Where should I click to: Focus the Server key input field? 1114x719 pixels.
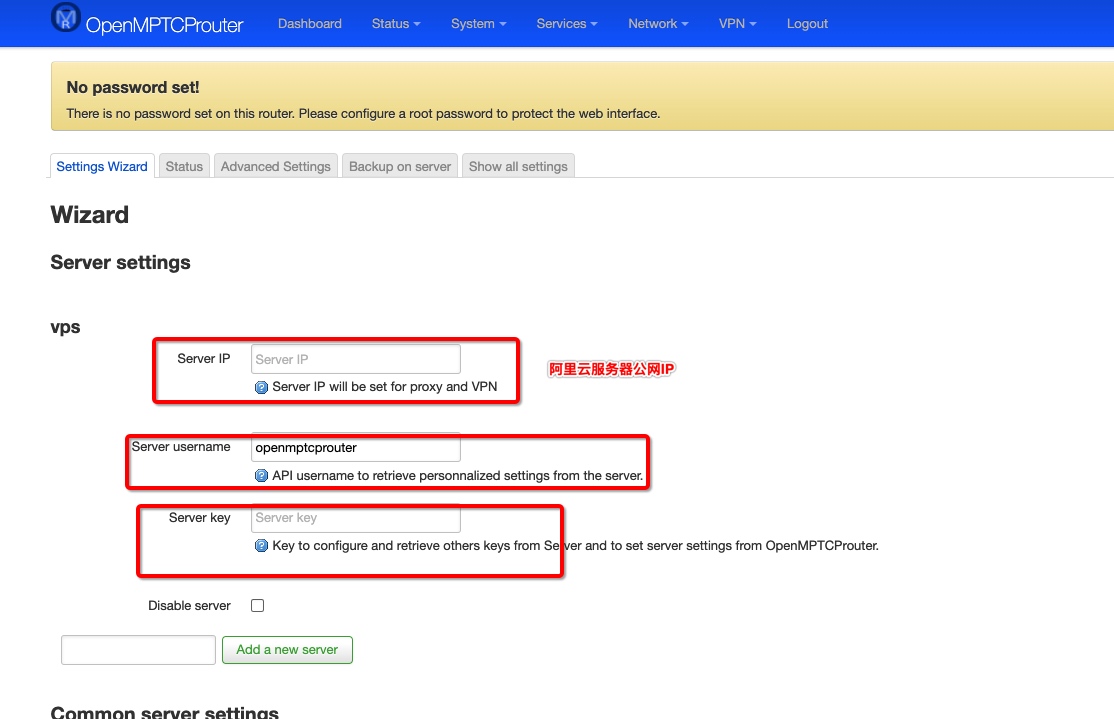point(356,518)
